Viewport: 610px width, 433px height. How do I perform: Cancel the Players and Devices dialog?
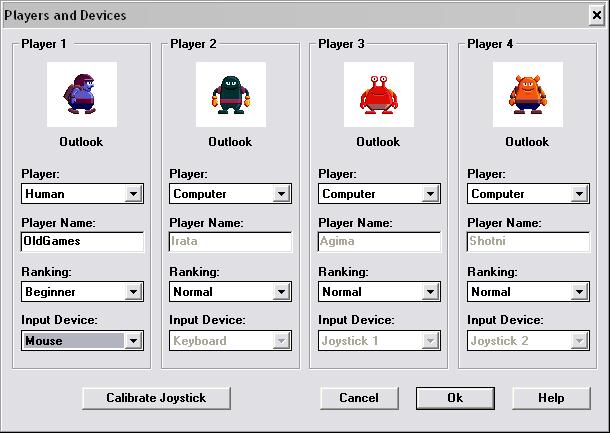coord(359,398)
